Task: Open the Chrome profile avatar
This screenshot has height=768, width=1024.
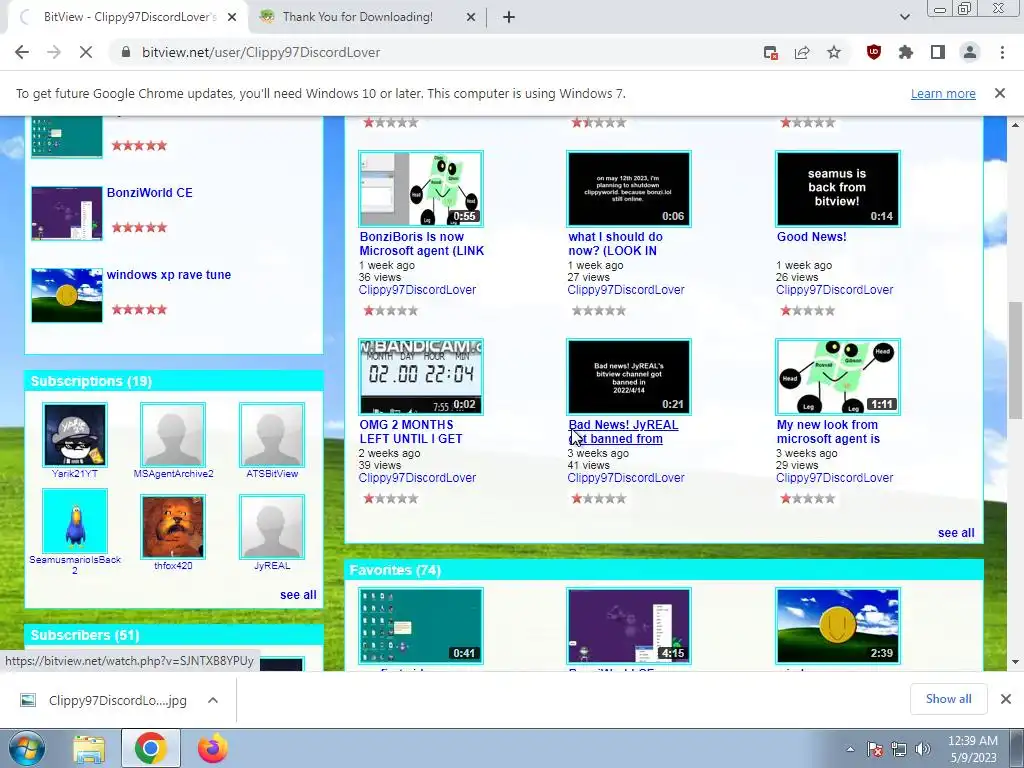Action: pos(970,53)
